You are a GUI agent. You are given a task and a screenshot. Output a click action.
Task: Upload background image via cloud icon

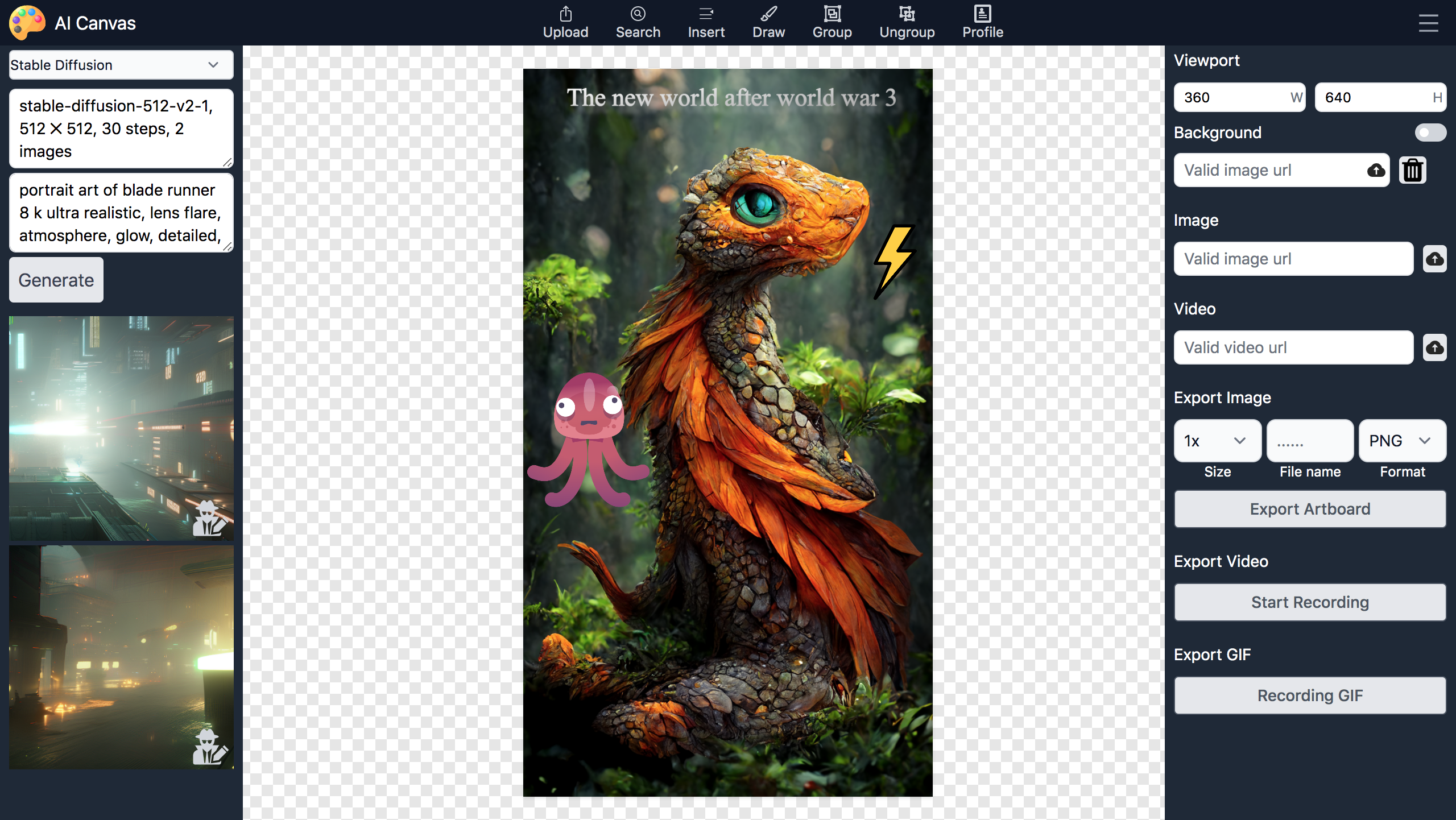click(x=1376, y=170)
